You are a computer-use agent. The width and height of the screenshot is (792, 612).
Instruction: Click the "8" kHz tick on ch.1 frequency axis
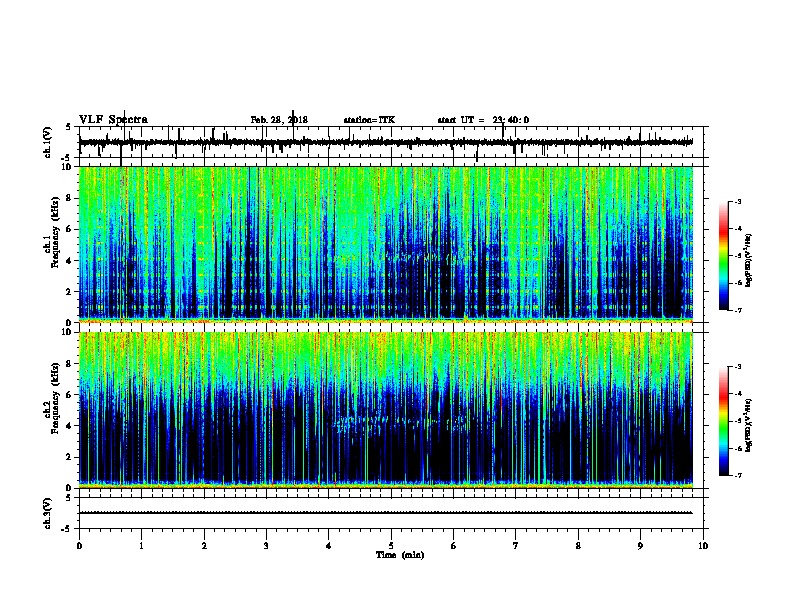(x=70, y=198)
